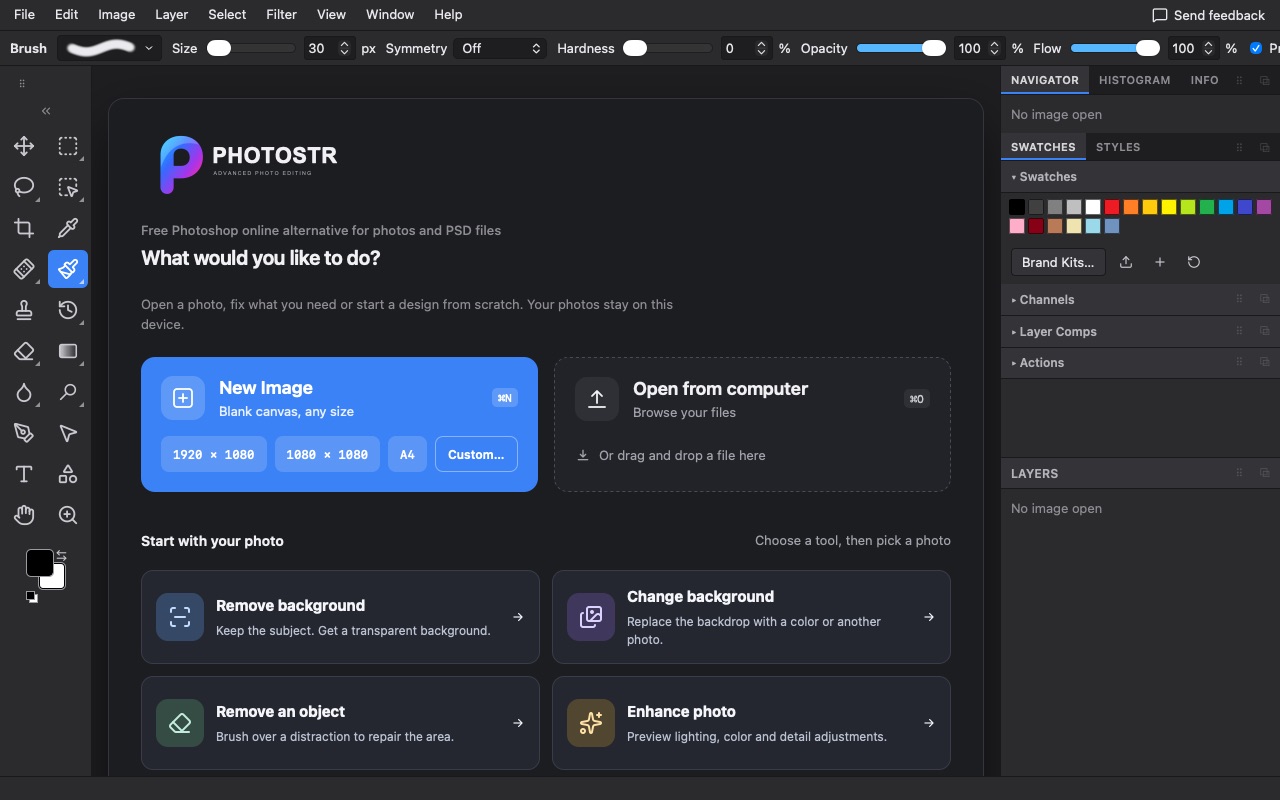Open the brush preset picker dropdown

click(x=109, y=48)
